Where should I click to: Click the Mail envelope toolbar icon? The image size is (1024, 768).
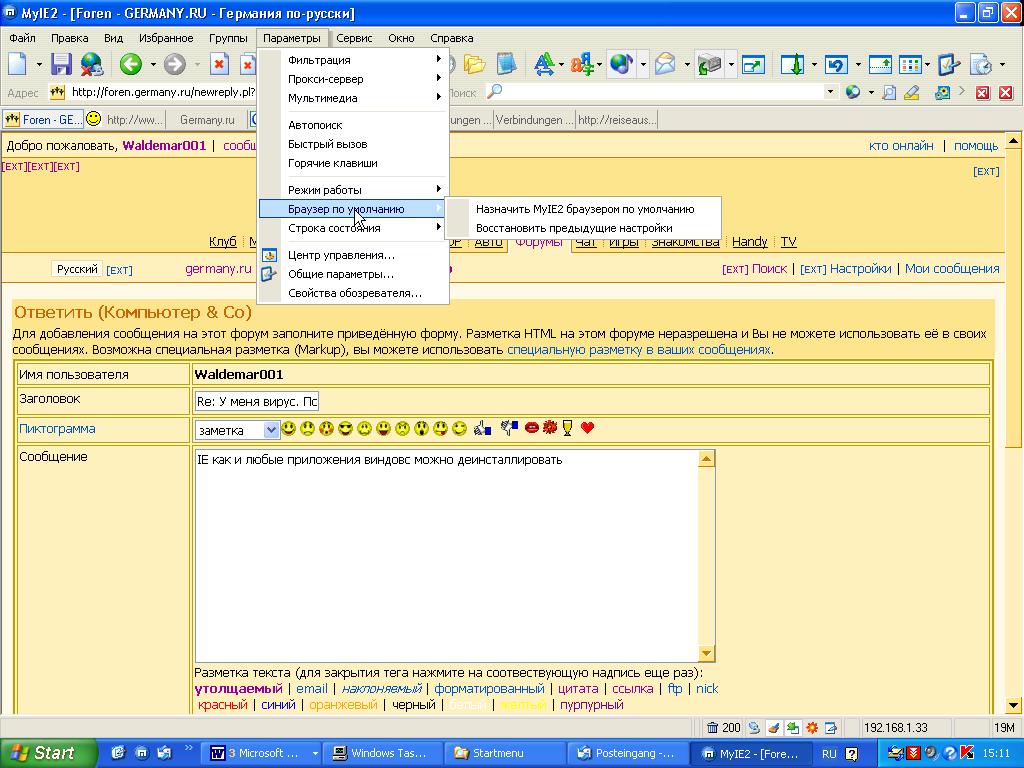(x=665, y=64)
